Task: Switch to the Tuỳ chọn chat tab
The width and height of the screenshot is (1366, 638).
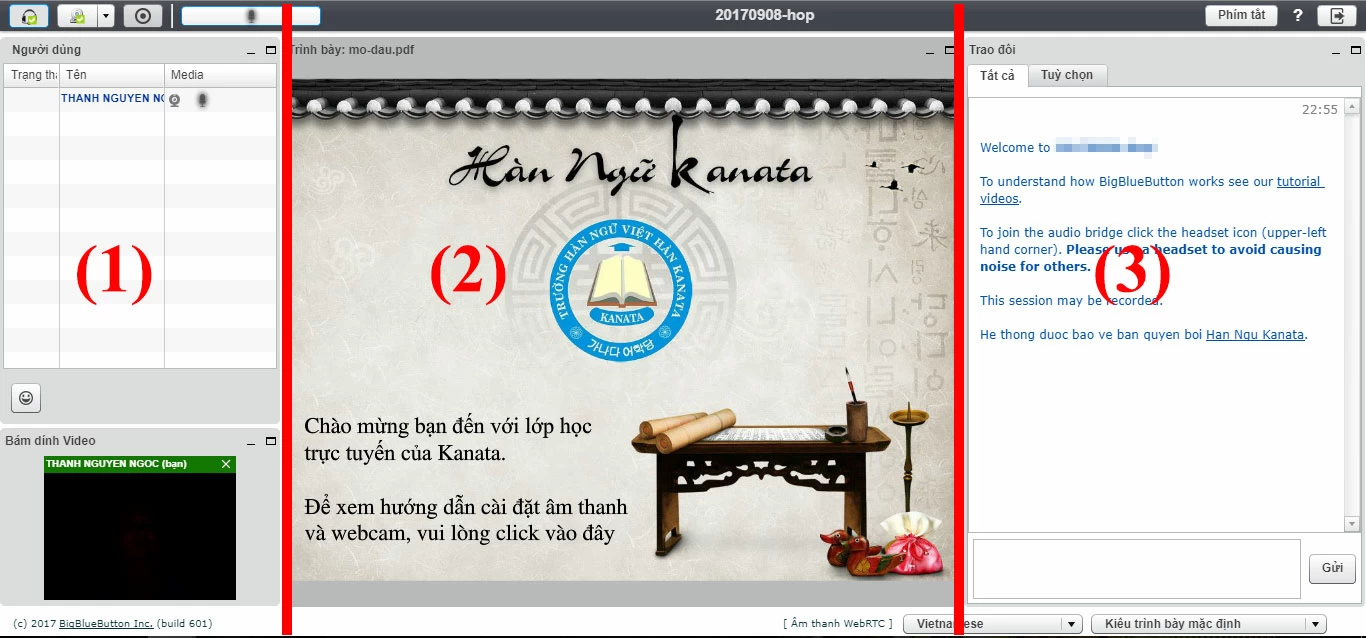Action: [1067, 75]
